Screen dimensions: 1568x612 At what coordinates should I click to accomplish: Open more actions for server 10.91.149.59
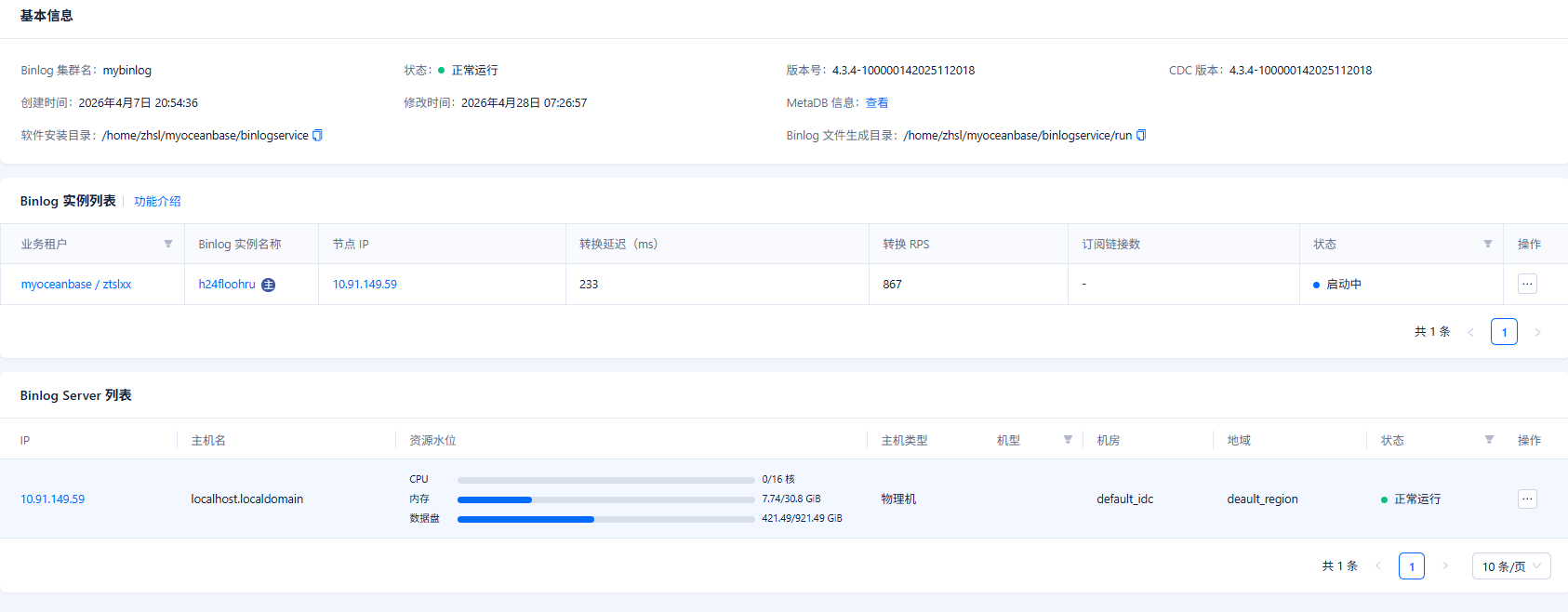(x=1527, y=499)
